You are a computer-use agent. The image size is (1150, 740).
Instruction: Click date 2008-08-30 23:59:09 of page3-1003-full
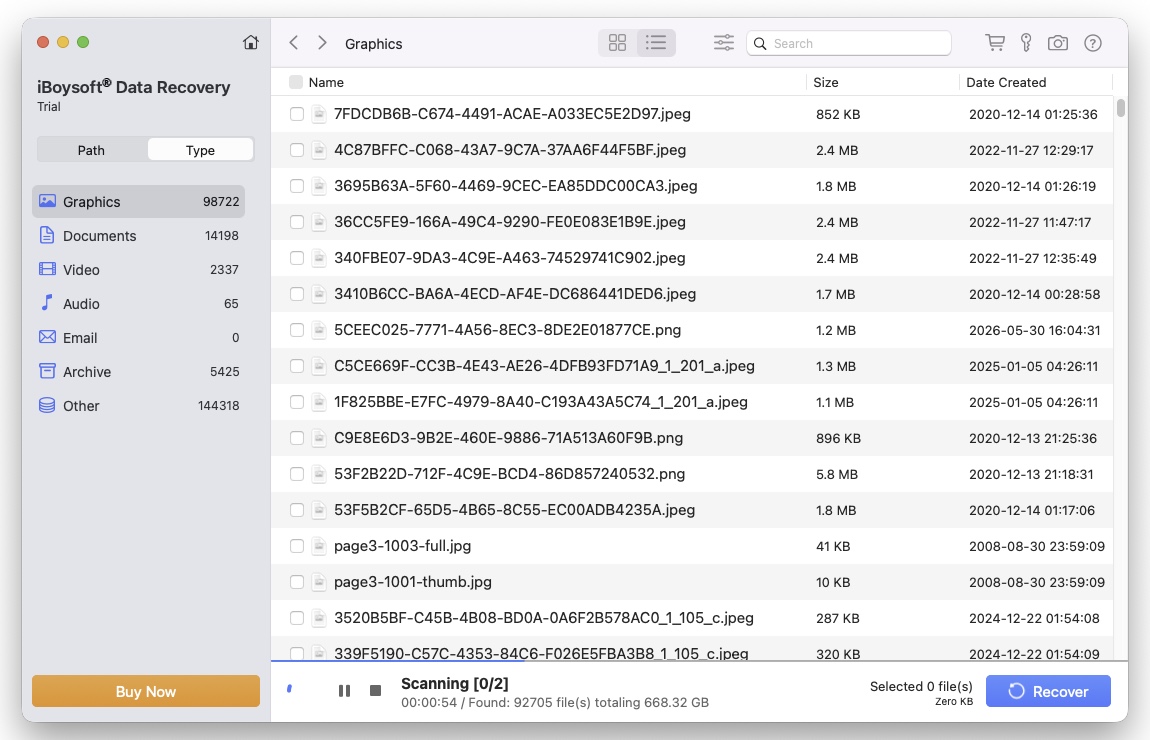pyautogui.click(x=1037, y=546)
